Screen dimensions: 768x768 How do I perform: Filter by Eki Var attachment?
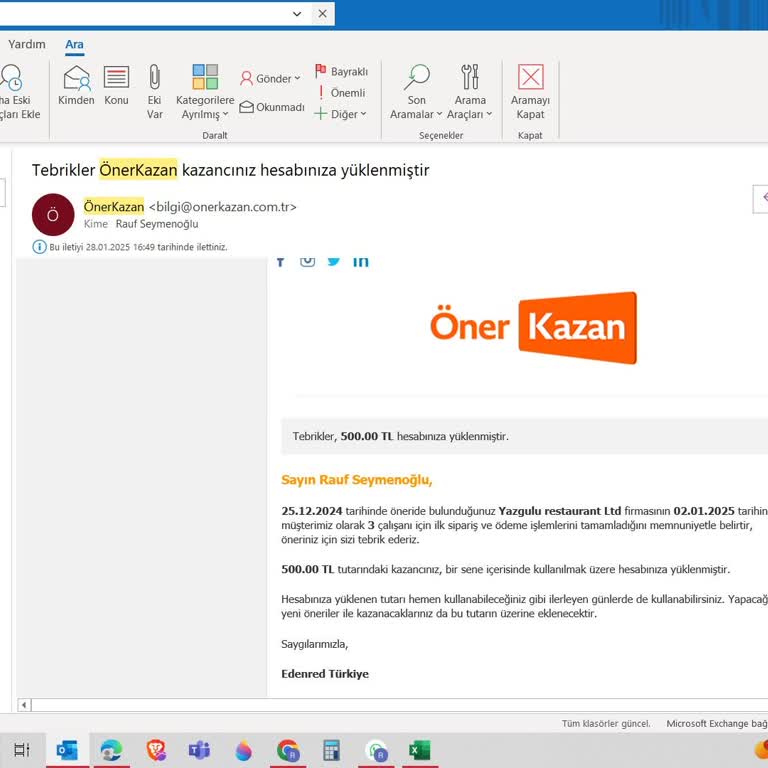pos(154,92)
